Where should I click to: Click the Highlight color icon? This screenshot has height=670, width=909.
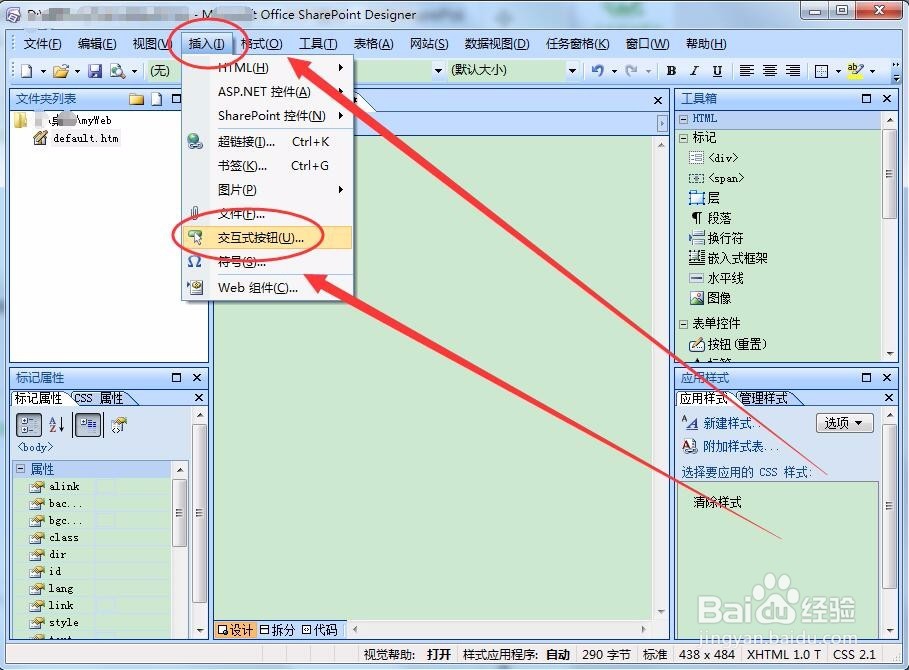856,71
